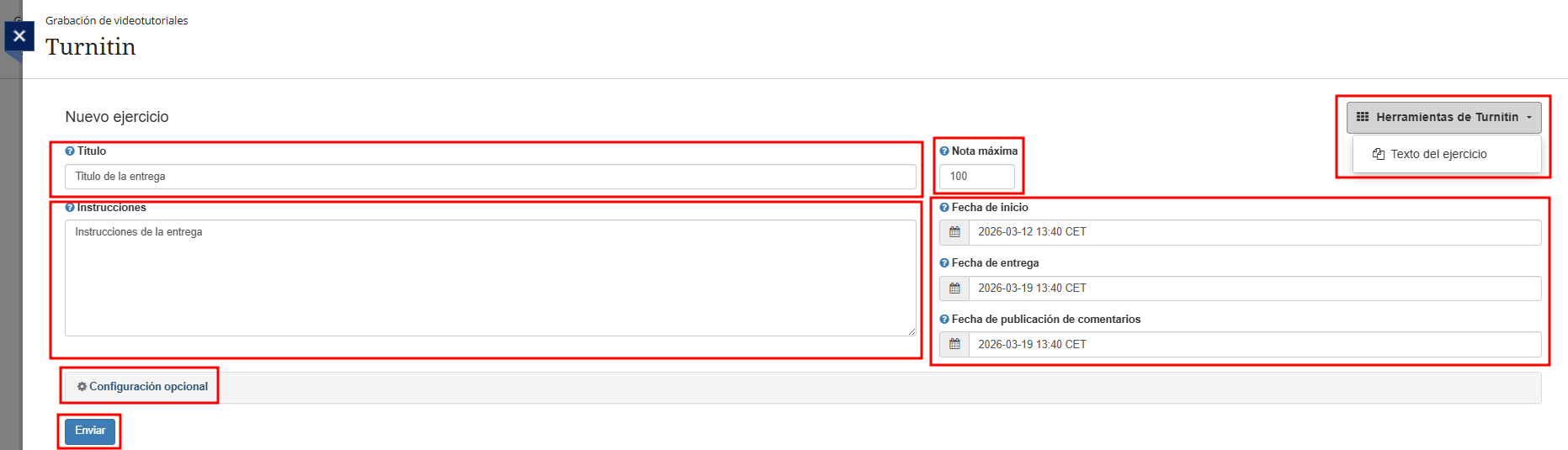Open the calendar icon for Fecha de entrega
Image resolution: width=1568 pixels, height=450 pixels.
[x=954, y=289]
